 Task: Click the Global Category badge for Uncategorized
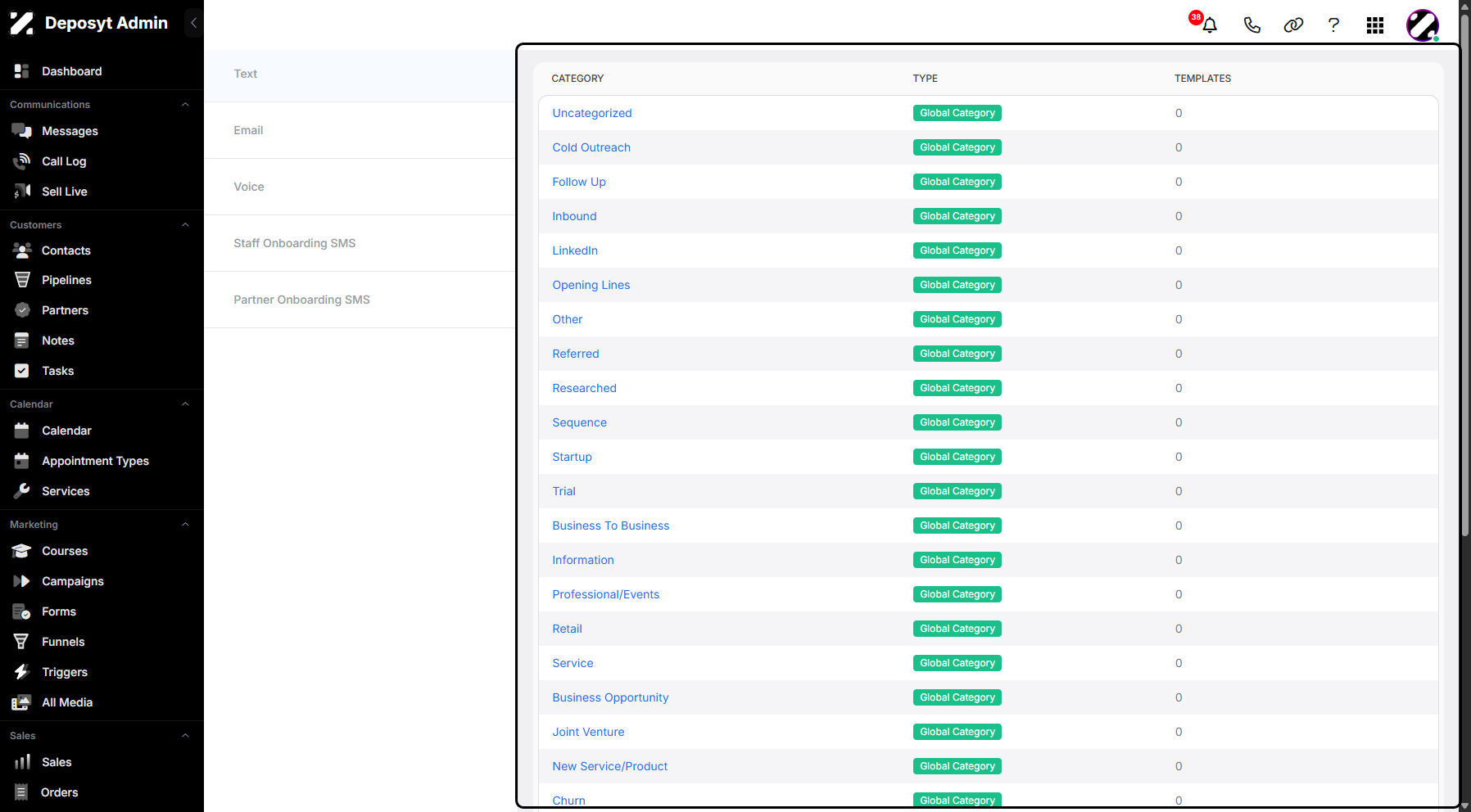[x=957, y=113]
